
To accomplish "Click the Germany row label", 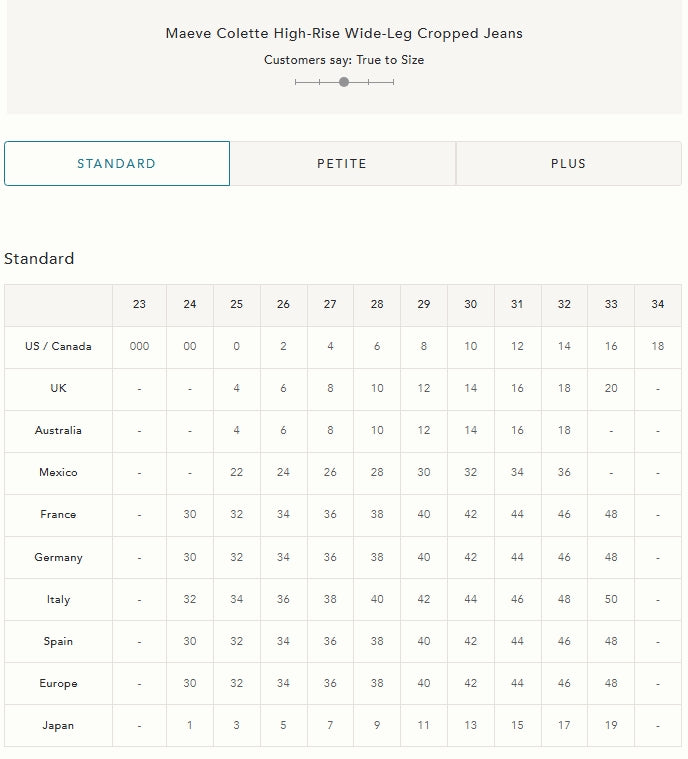I will [x=59, y=557].
